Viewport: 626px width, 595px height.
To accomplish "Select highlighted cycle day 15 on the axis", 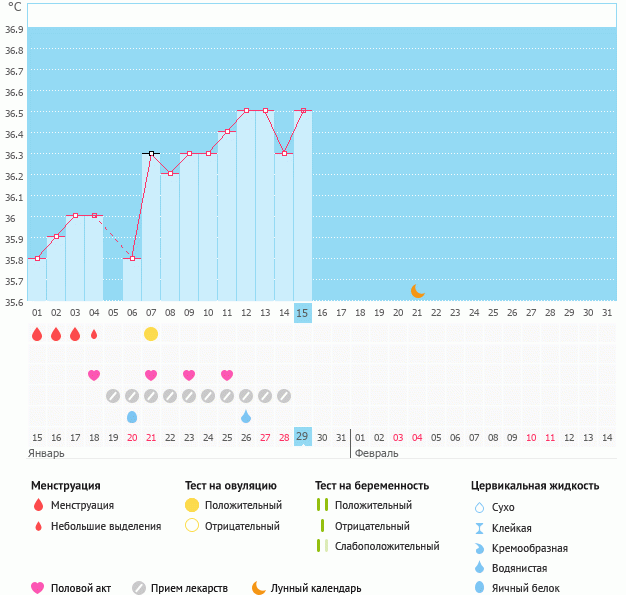I will 303,313.
